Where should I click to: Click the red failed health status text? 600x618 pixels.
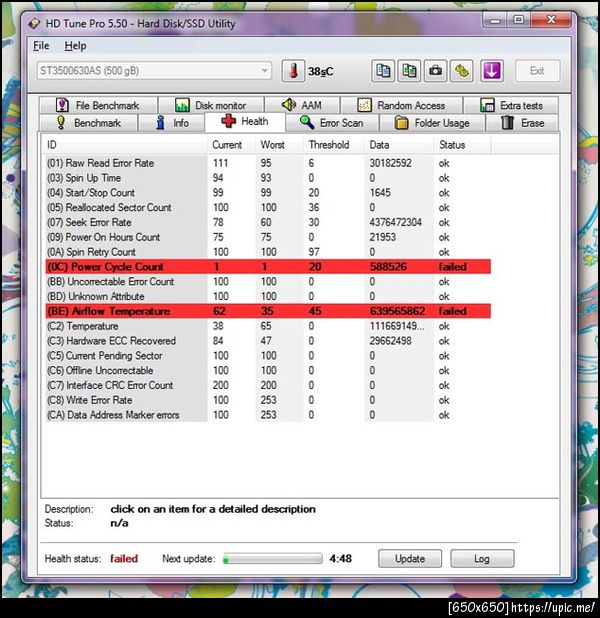click(124, 558)
